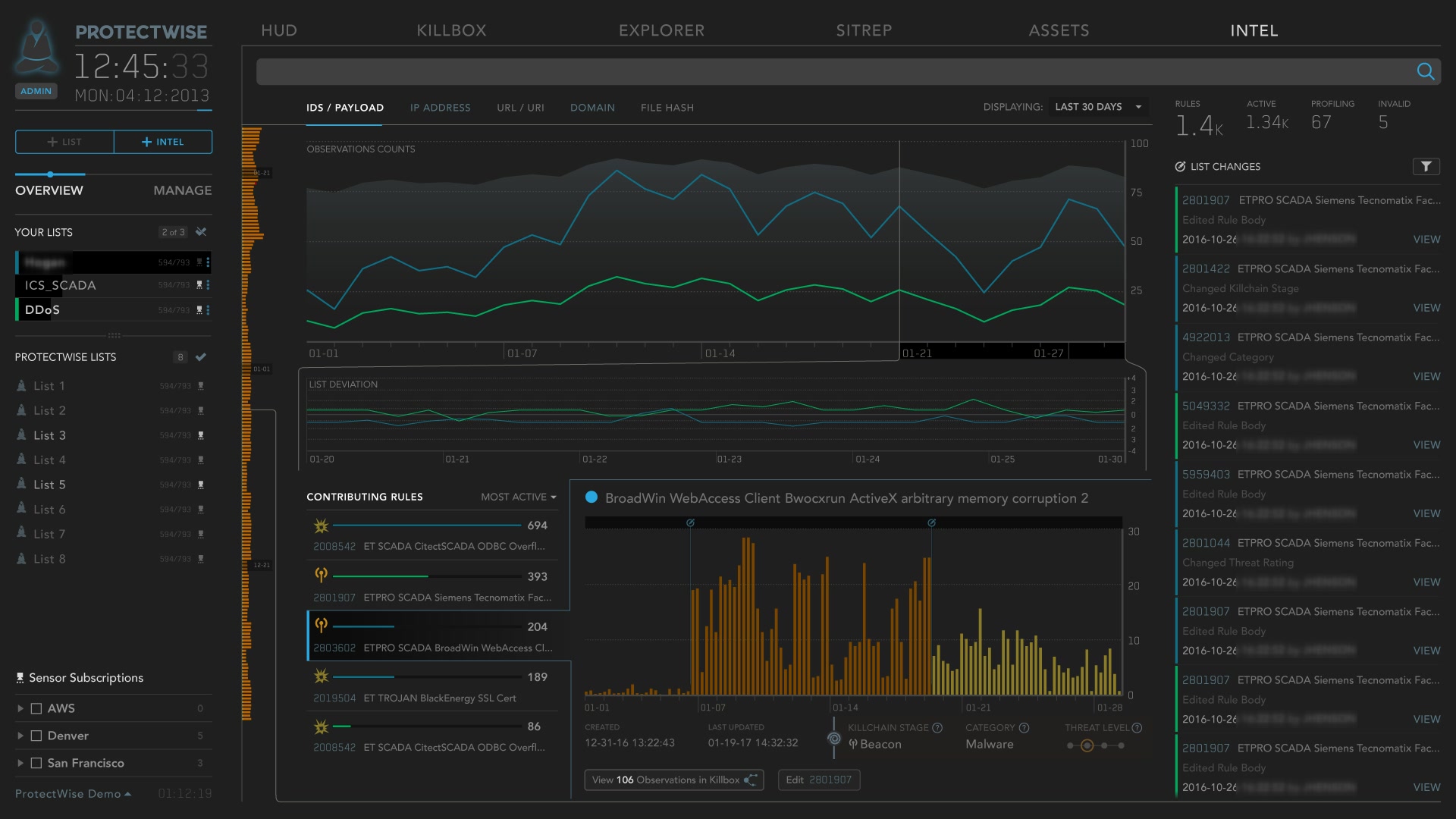Switch to the FILE HASH tab
1456x819 pixels.
(x=667, y=108)
